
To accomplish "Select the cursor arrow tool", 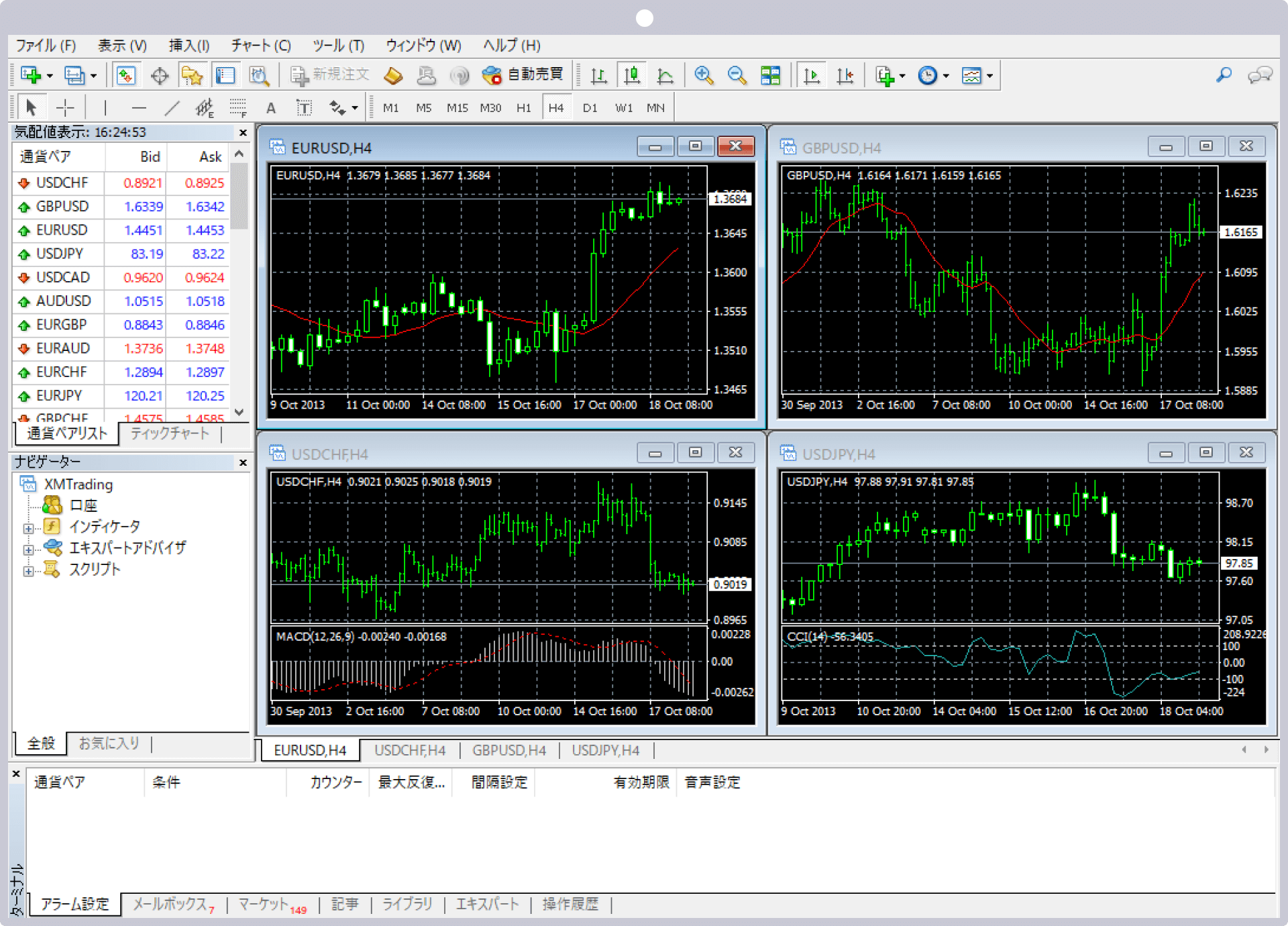I will [x=31, y=107].
